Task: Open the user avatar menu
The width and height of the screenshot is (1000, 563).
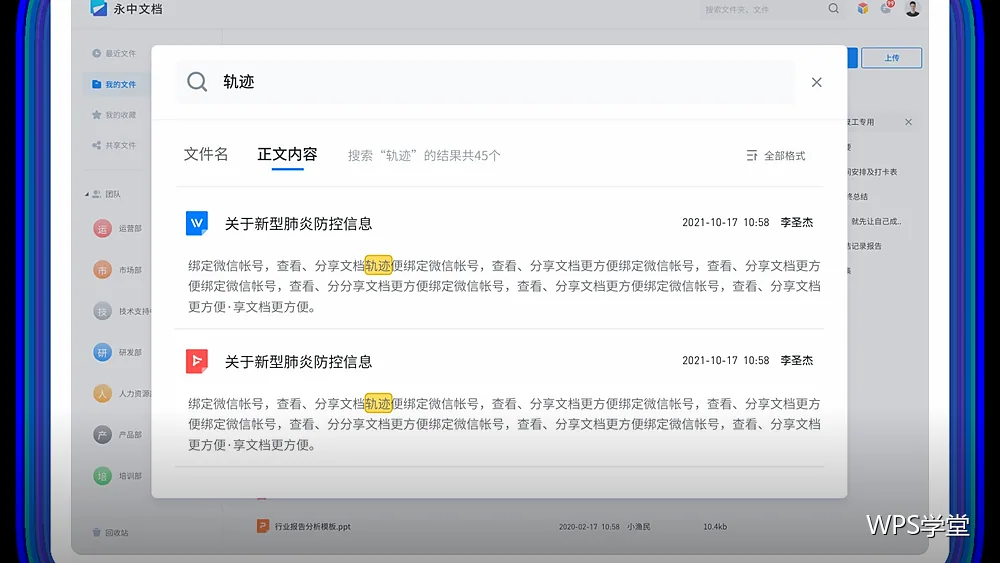Action: [x=913, y=8]
